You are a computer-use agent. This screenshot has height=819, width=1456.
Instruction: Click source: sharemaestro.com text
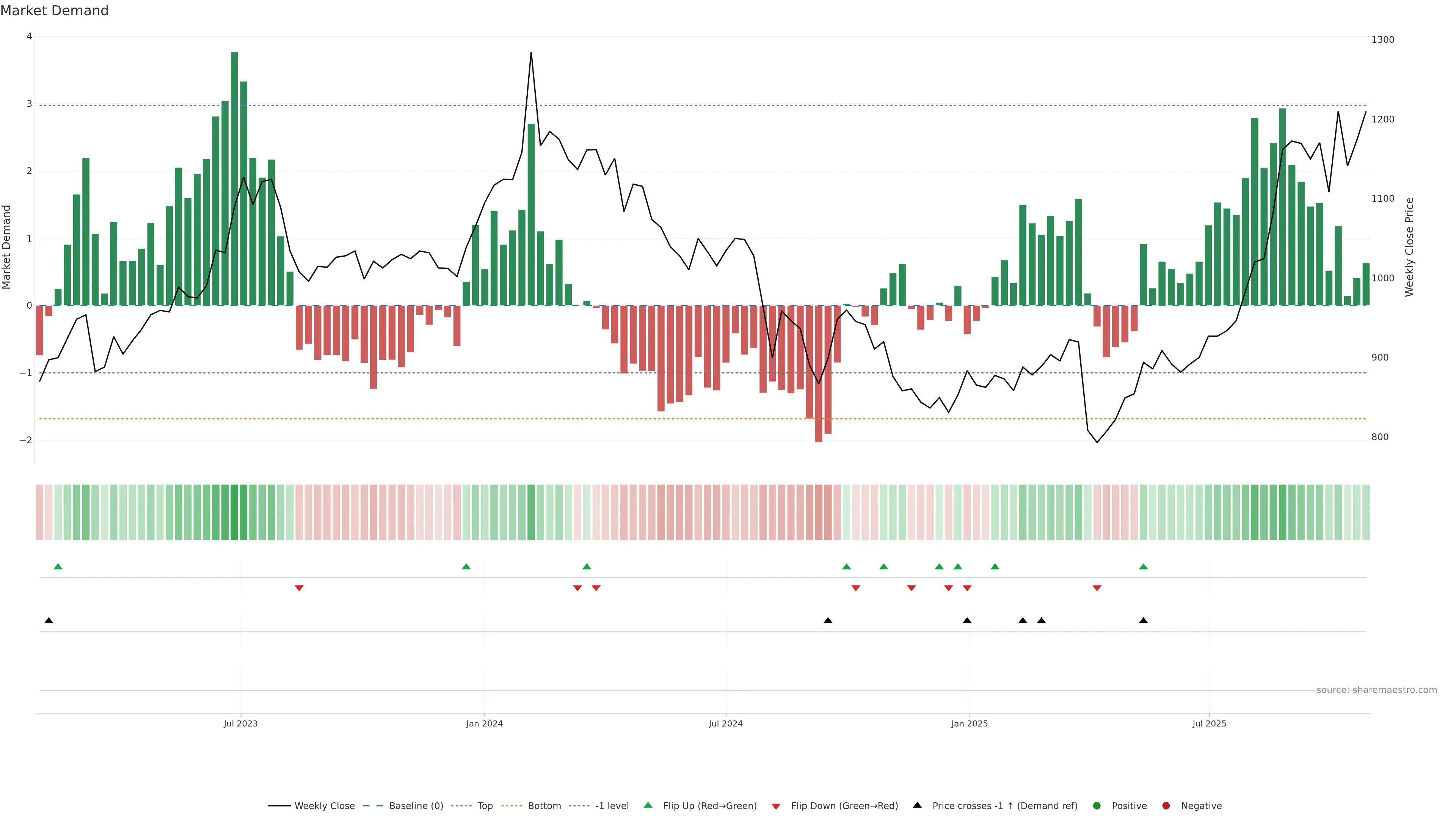pos(1376,690)
